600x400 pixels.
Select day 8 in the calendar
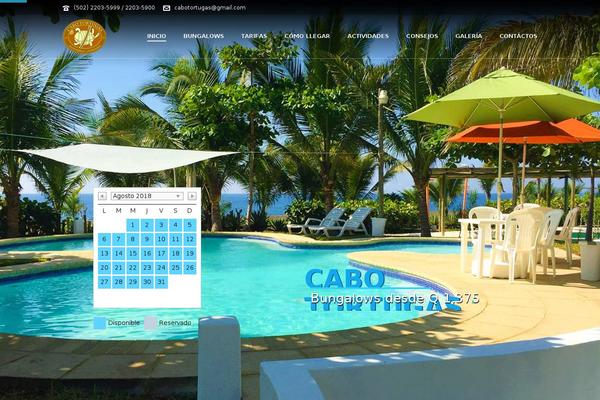(x=132, y=239)
